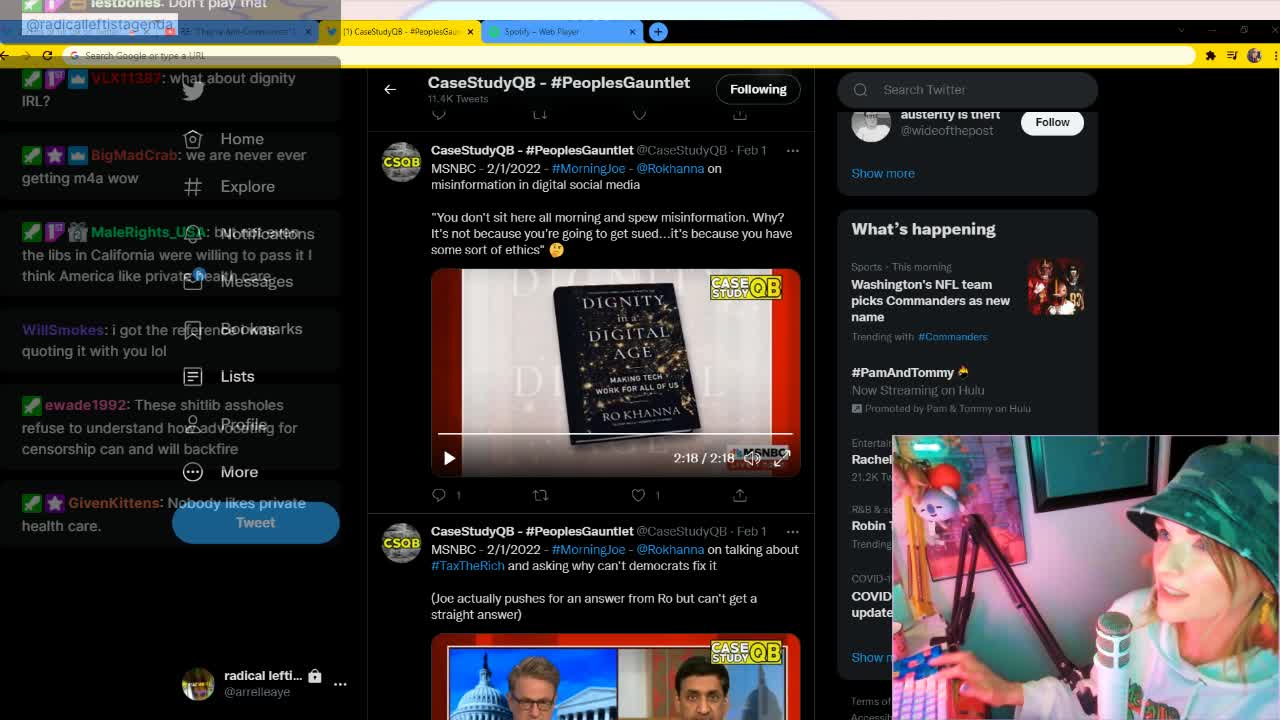Image resolution: width=1280 pixels, height=720 pixels.
Task: Open Messages in the sidebar
Action: pos(240,281)
